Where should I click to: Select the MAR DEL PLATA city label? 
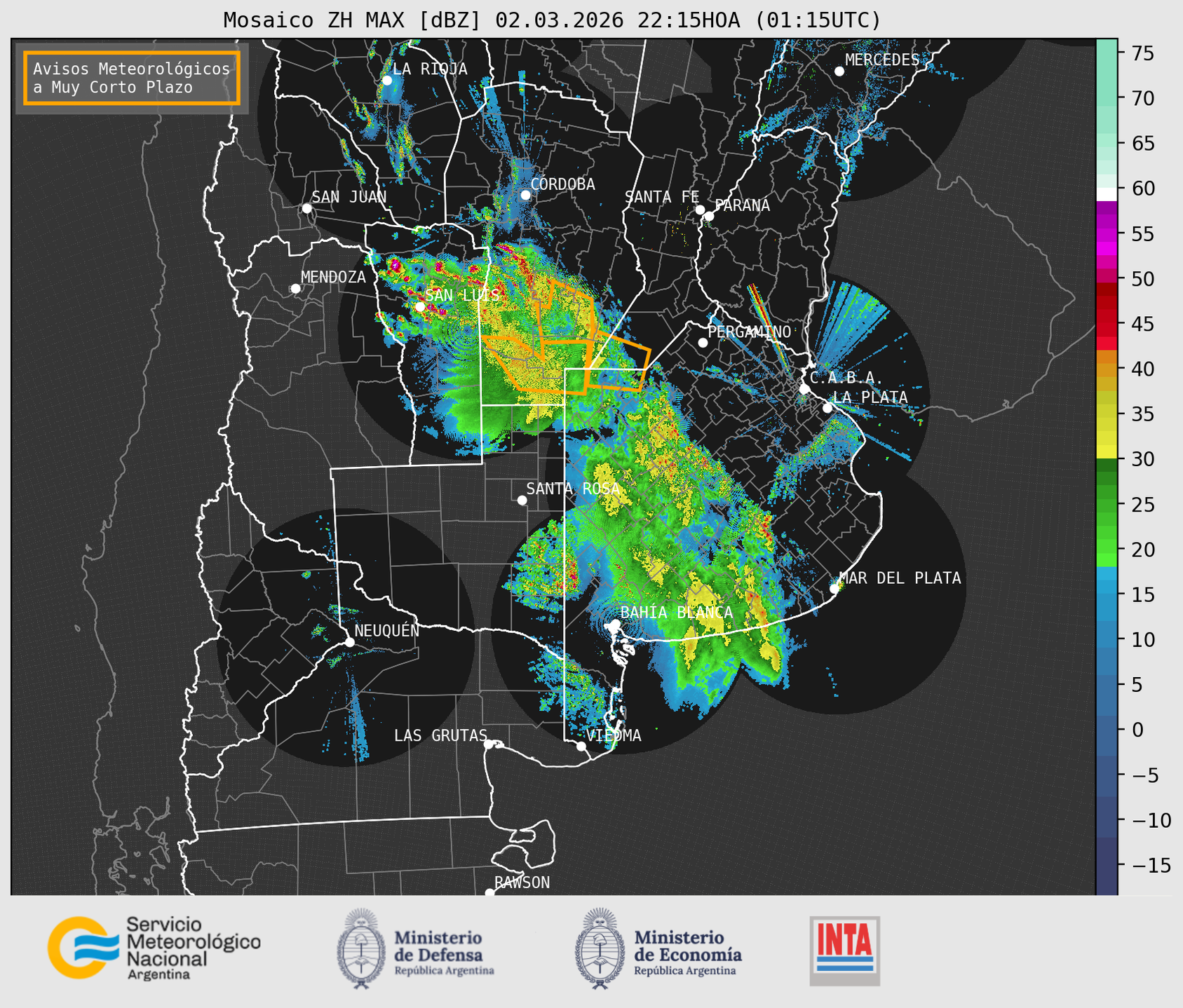pos(900,578)
